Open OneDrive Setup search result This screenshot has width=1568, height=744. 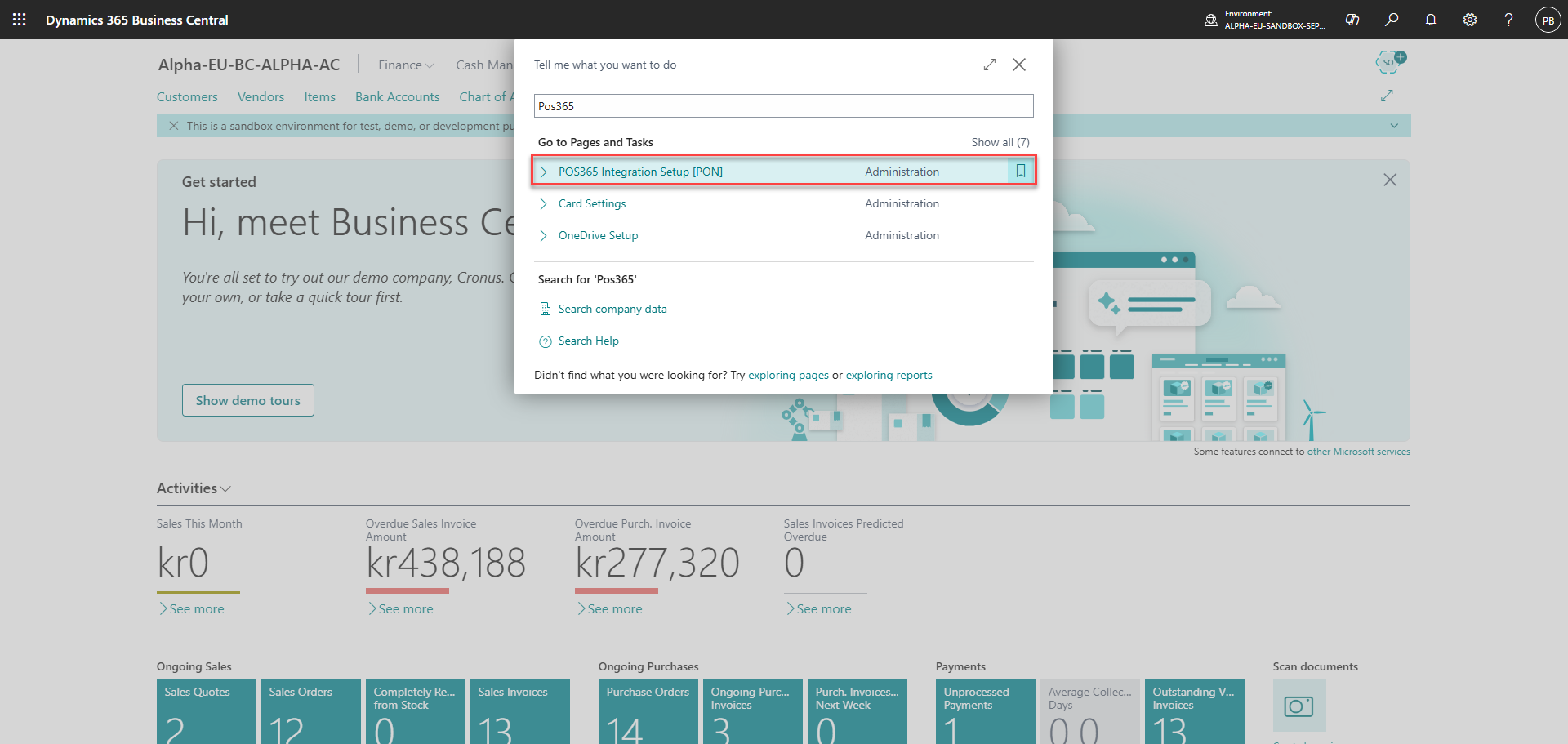(599, 235)
